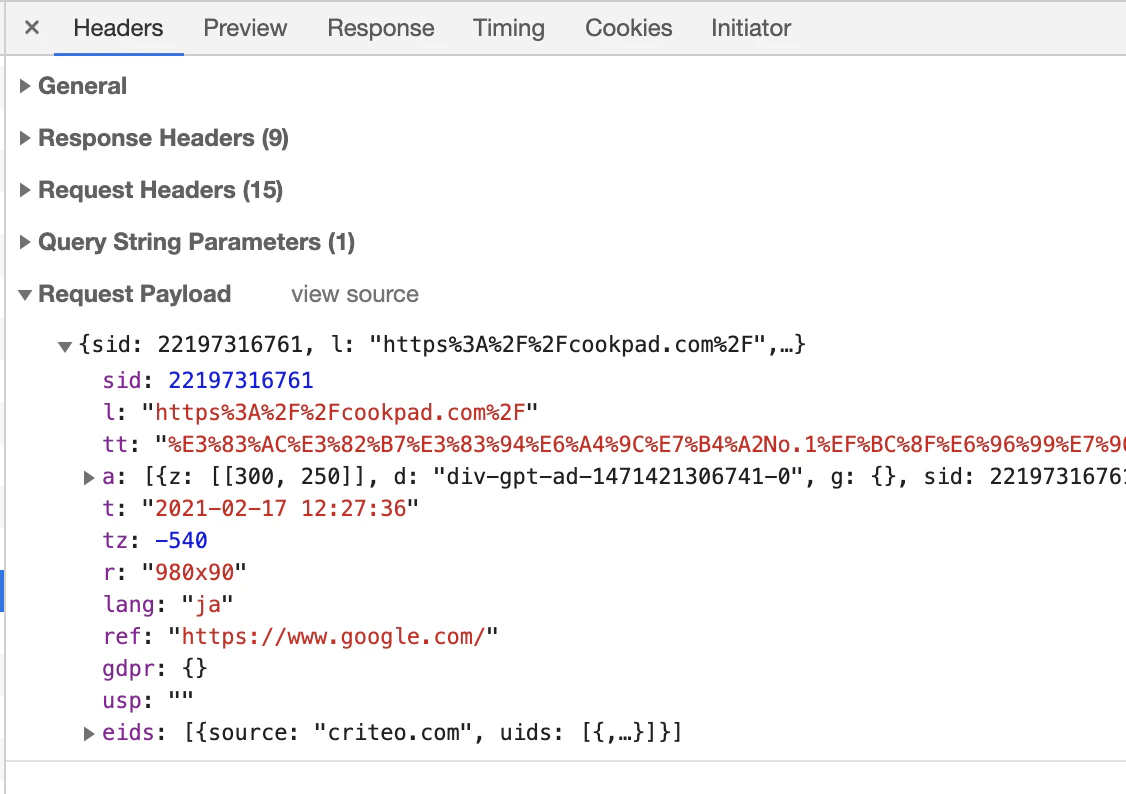Collapse the Request Payload section
Image resolution: width=1126 pixels, height=794 pixels.
click(25, 294)
